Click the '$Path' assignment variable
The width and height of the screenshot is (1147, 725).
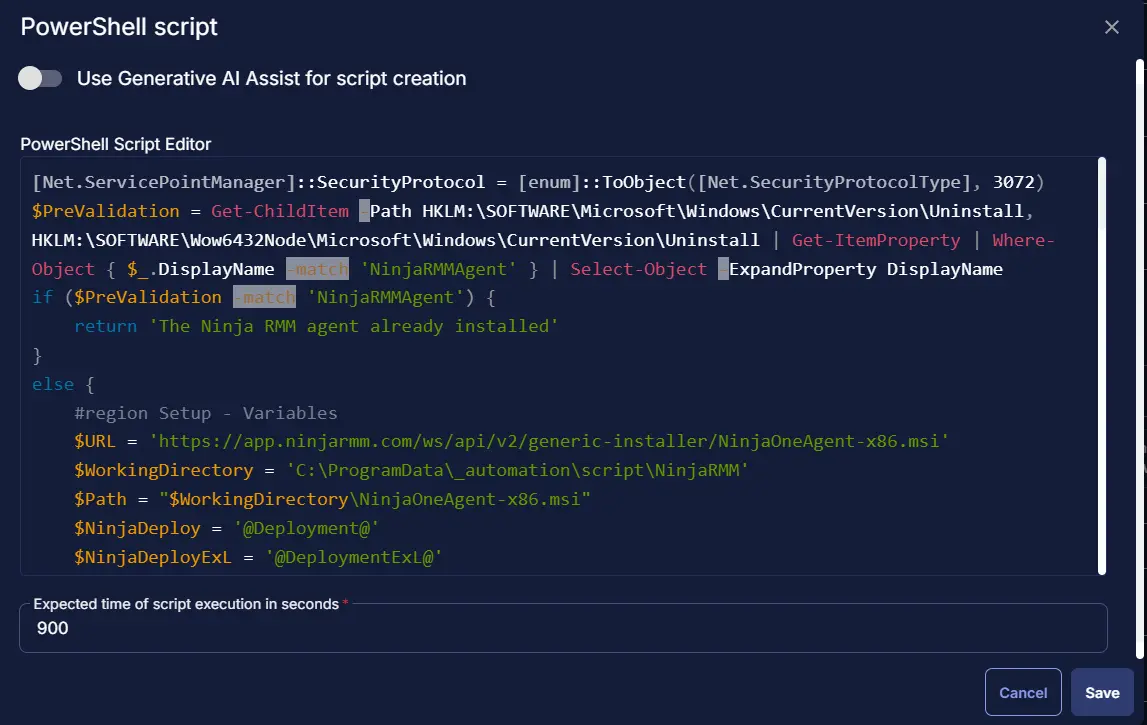coord(100,500)
